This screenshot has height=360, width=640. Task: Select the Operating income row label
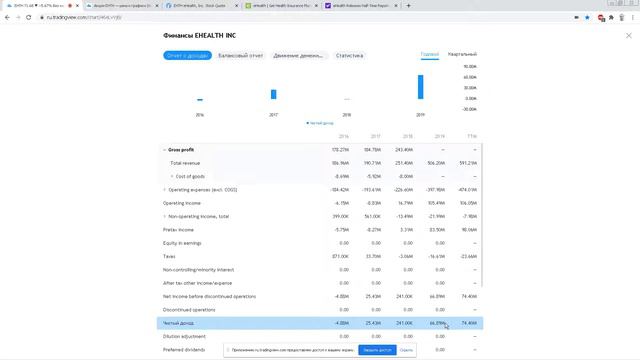(x=182, y=203)
